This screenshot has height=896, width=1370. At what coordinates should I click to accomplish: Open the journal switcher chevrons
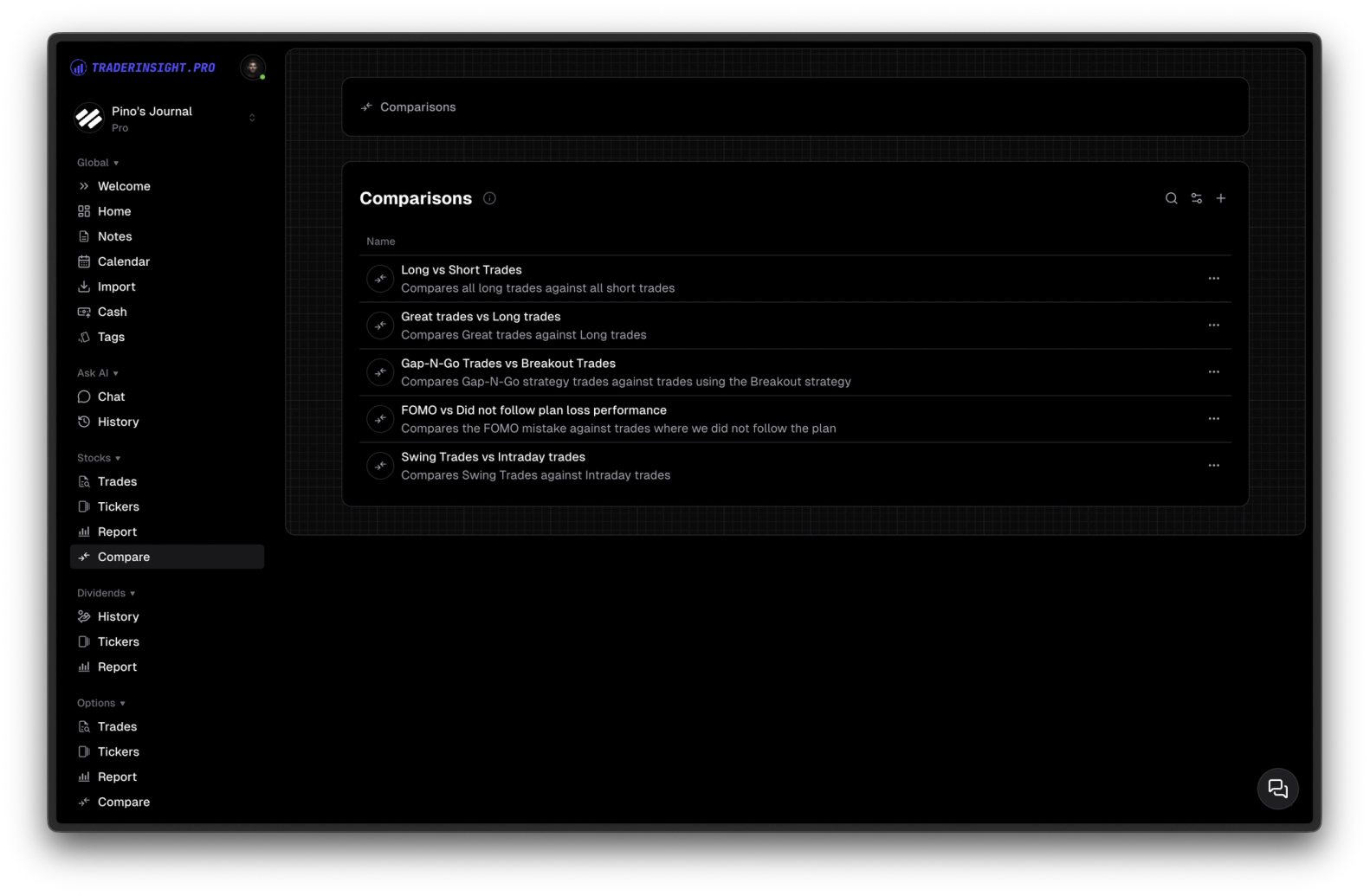[x=252, y=118]
